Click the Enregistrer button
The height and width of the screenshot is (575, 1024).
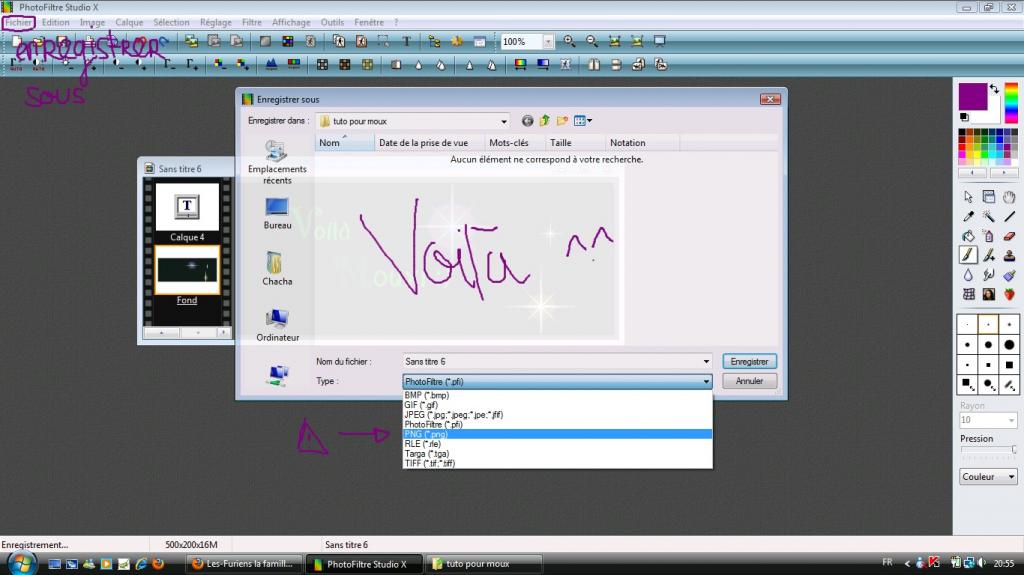[x=749, y=361]
